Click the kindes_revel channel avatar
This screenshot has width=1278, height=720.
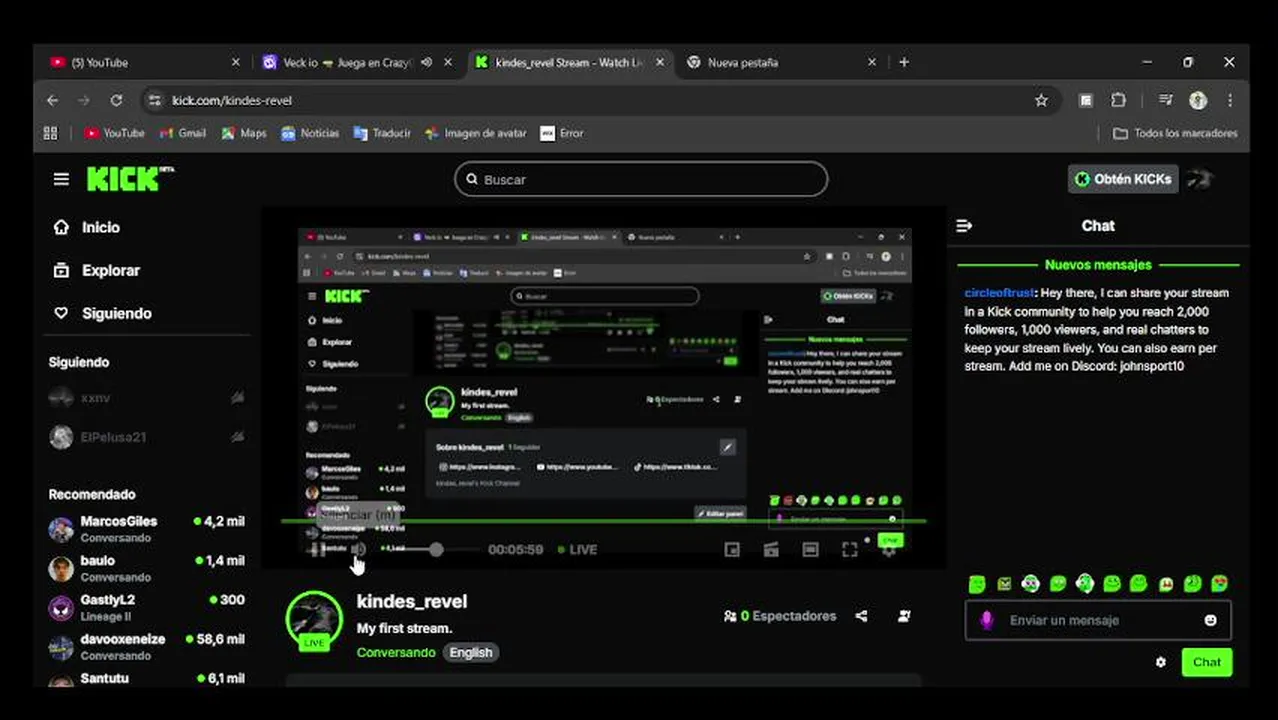coord(314,620)
